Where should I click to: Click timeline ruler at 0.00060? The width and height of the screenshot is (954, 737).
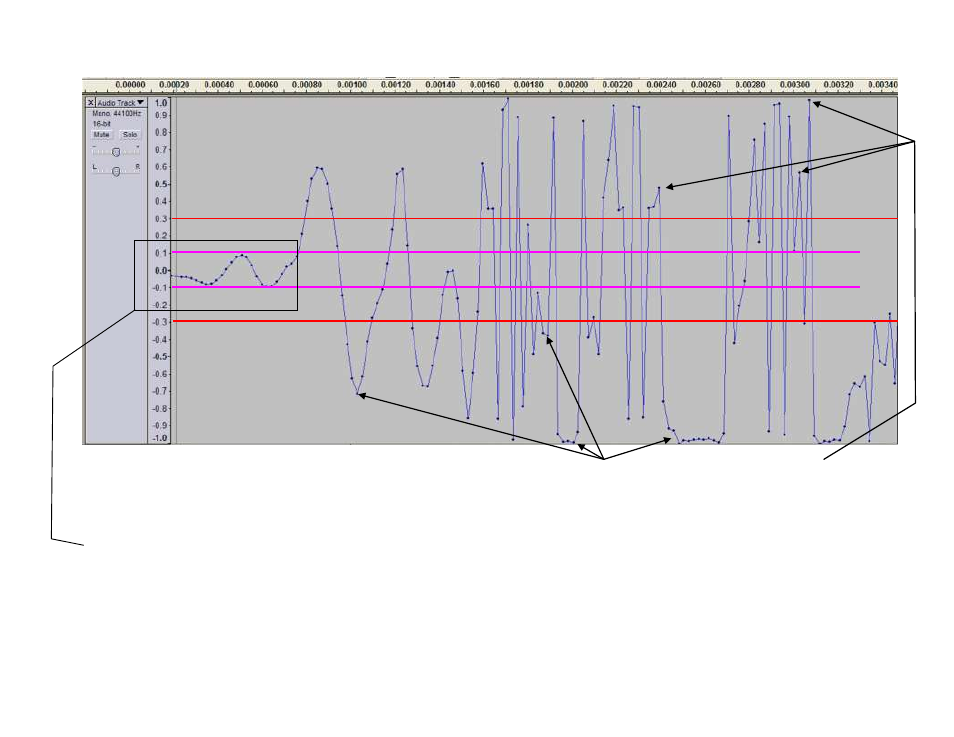pyautogui.click(x=263, y=85)
